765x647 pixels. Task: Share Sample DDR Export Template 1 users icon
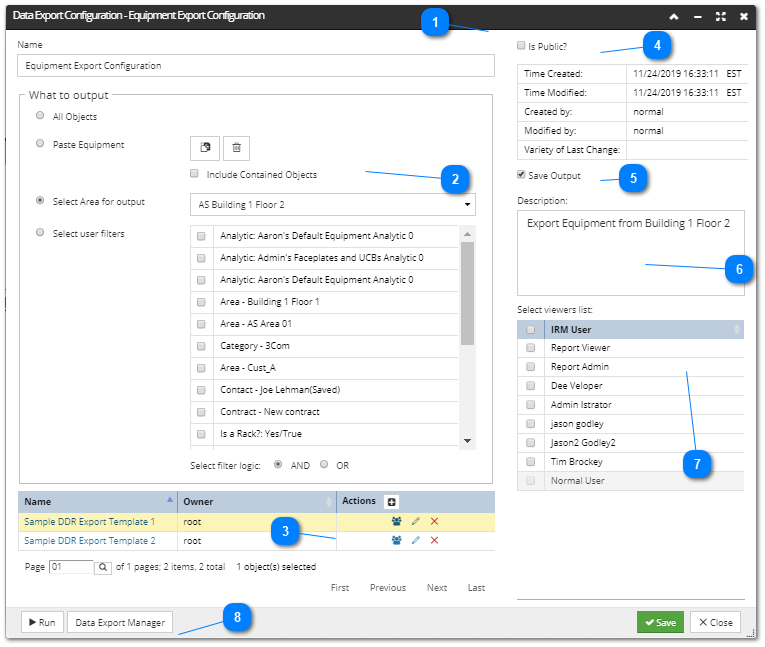[x=397, y=521]
